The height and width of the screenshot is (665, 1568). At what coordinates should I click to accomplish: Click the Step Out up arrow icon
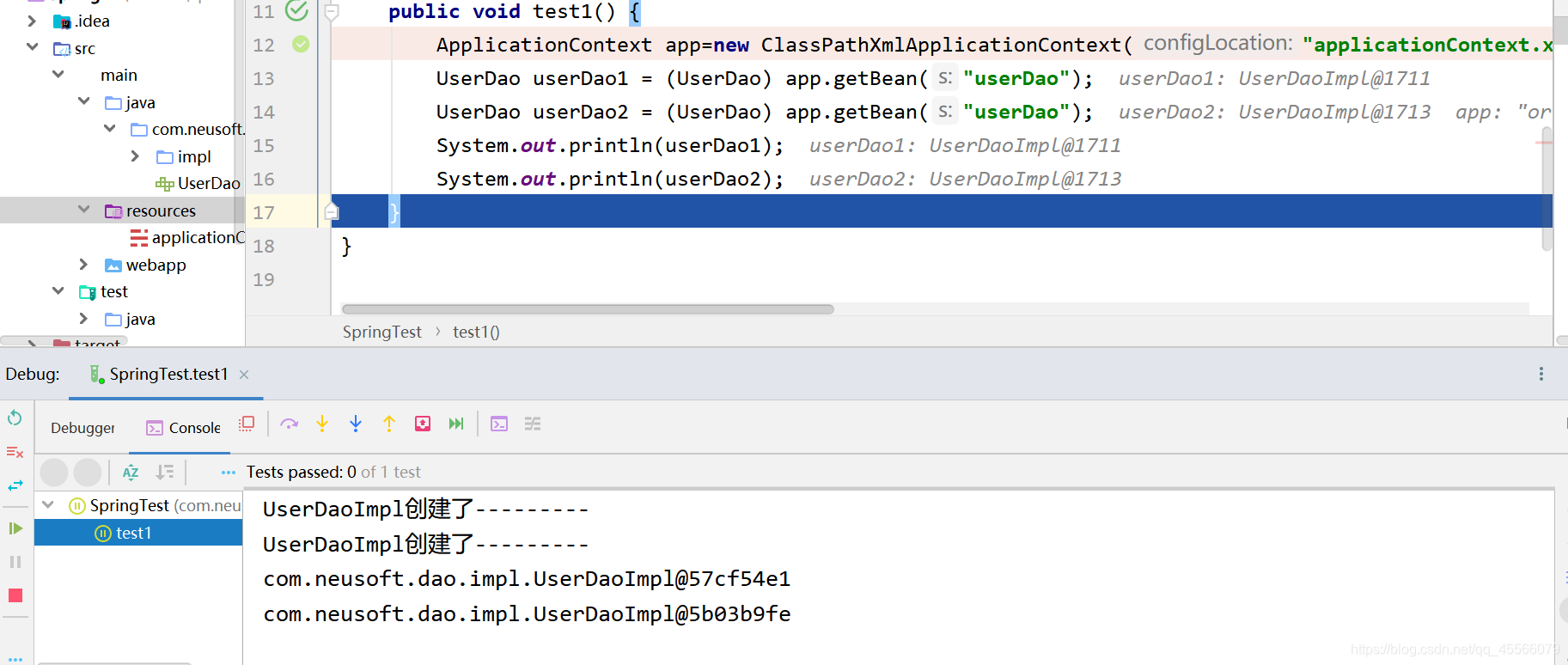(x=389, y=424)
